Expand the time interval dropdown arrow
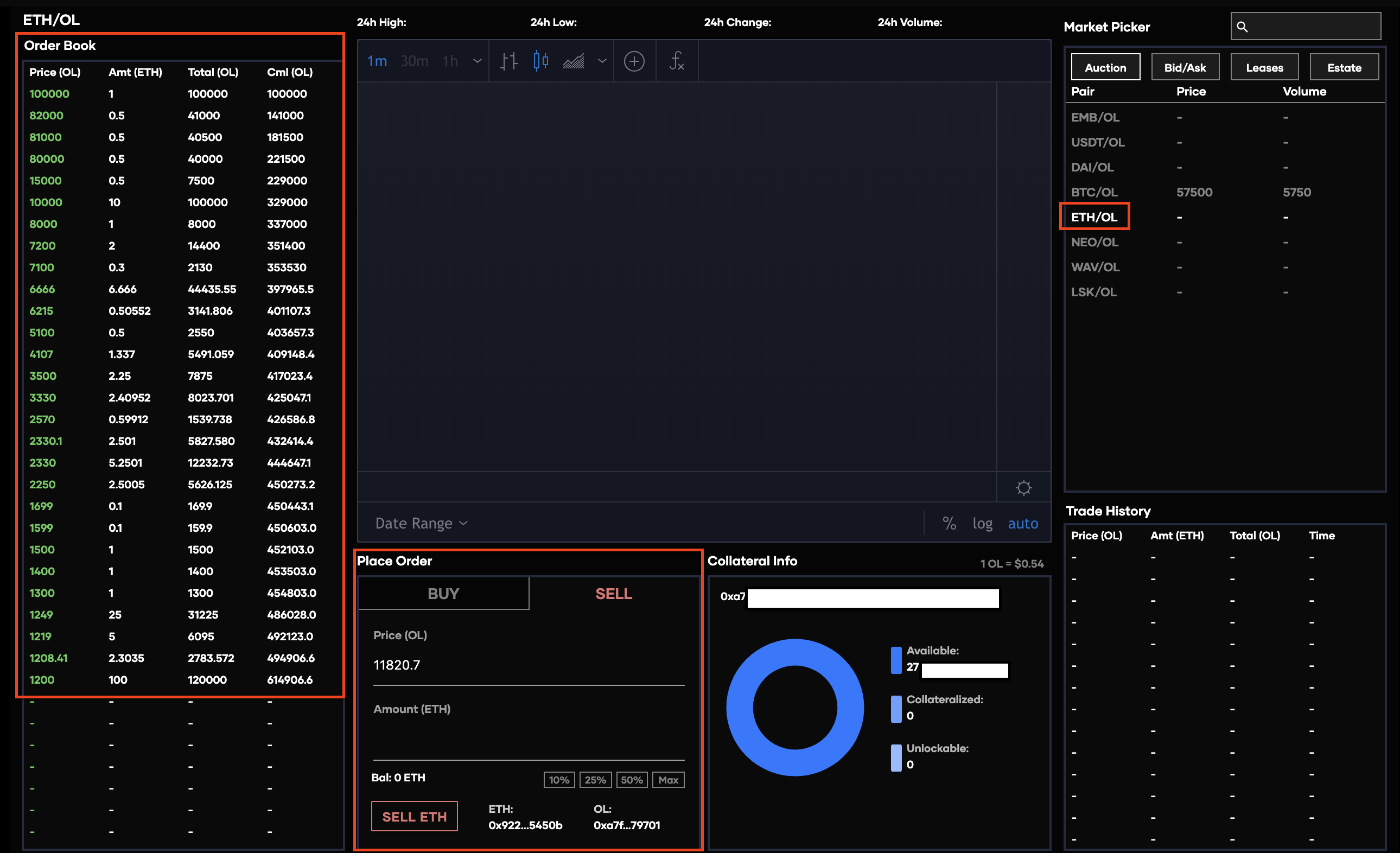 478,61
